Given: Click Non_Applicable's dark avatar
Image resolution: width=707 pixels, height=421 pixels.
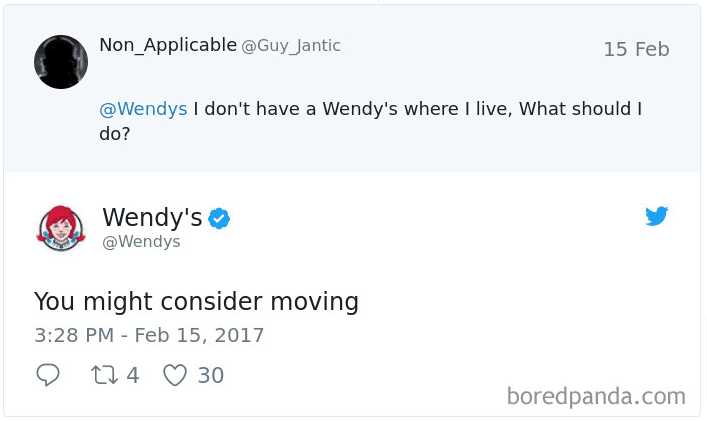Looking at the screenshot, I should (61, 61).
